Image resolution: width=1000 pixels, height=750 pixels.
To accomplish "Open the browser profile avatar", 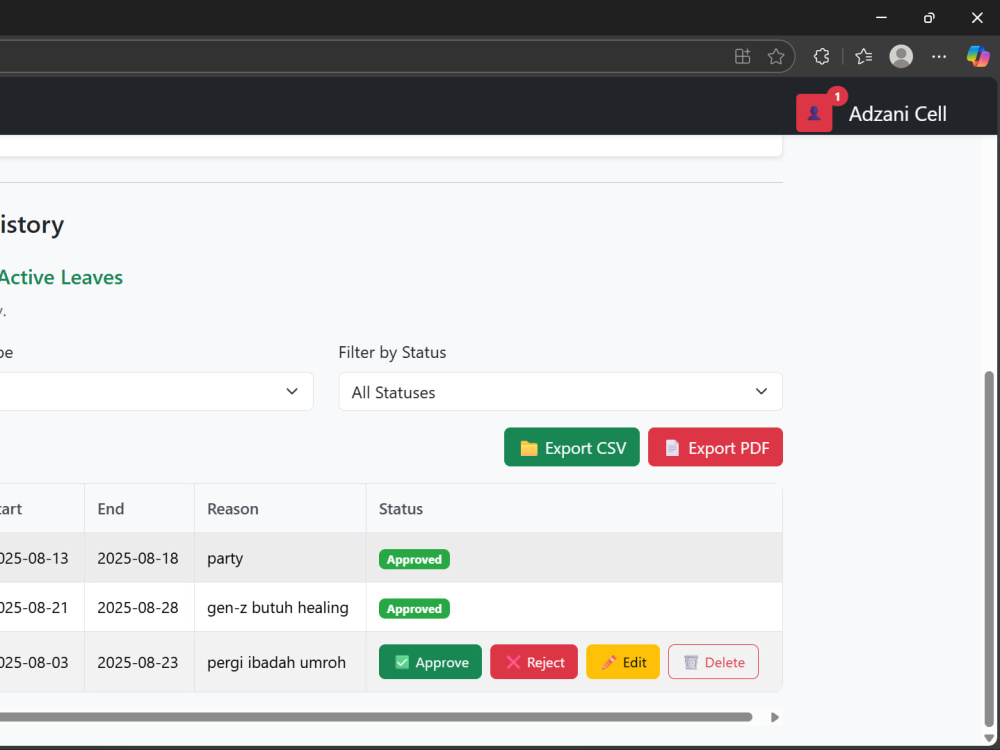I will [x=901, y=56].
